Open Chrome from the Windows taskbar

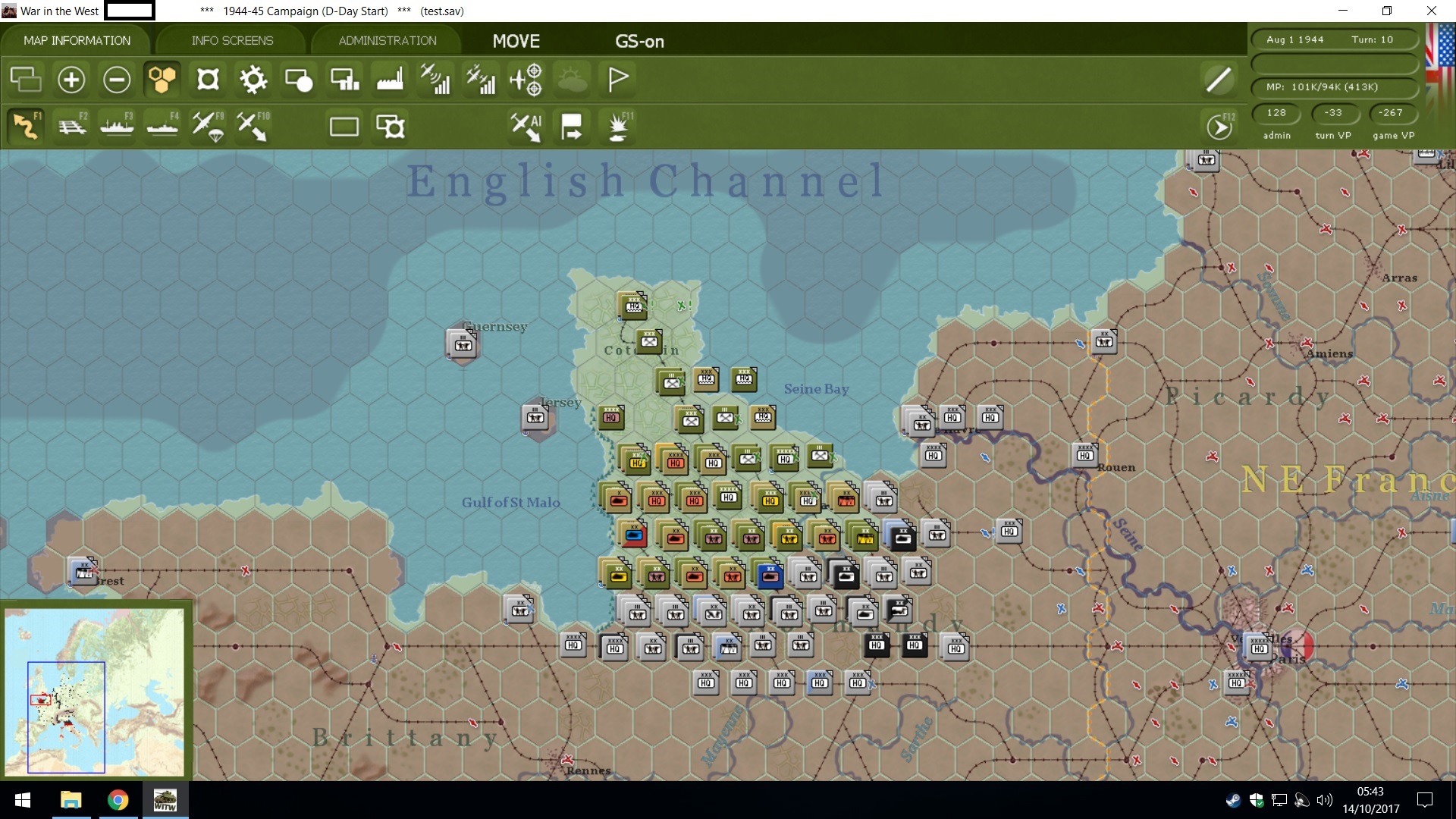pos(118,800)
